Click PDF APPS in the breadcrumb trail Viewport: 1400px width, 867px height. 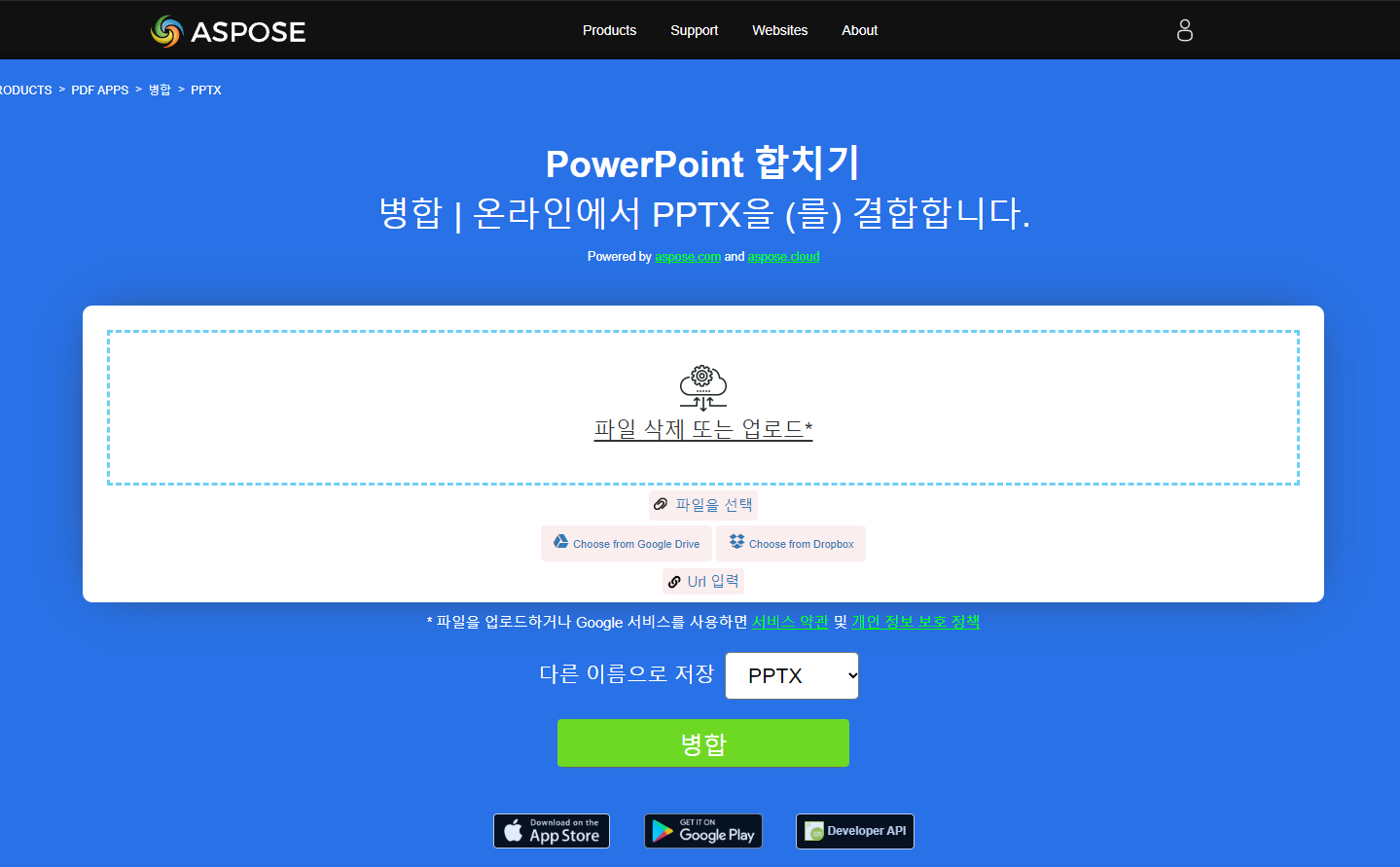point(99,90)
